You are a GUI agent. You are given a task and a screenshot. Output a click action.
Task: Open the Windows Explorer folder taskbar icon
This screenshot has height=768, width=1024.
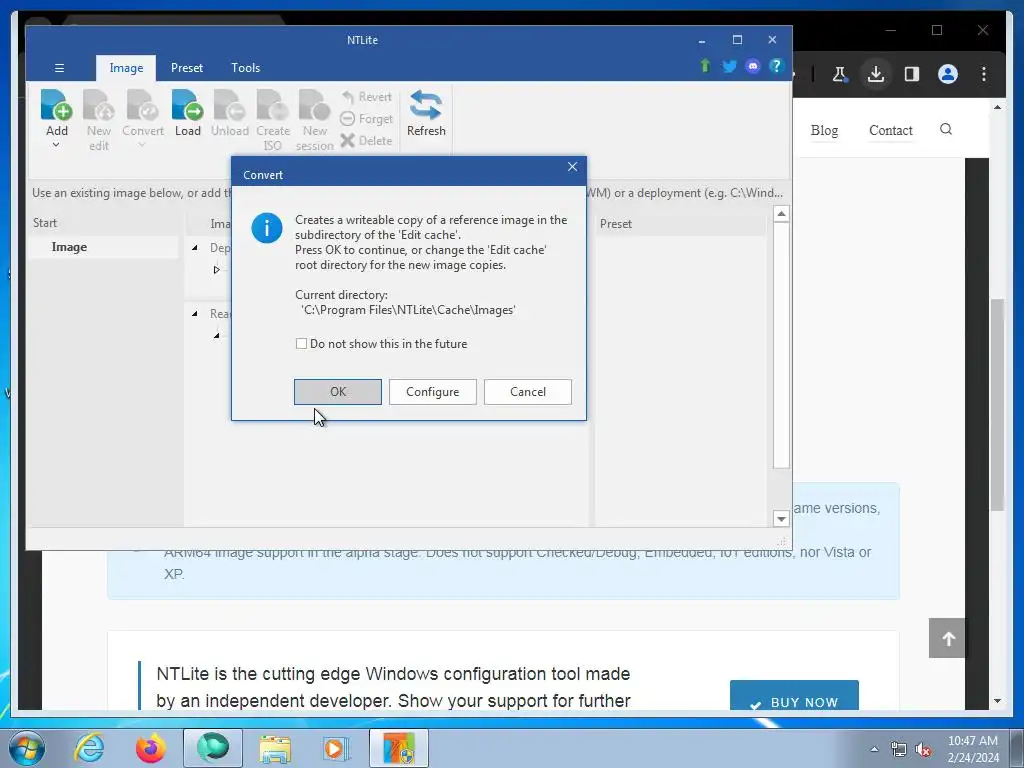pyautogui.click(x=275, y=748)
